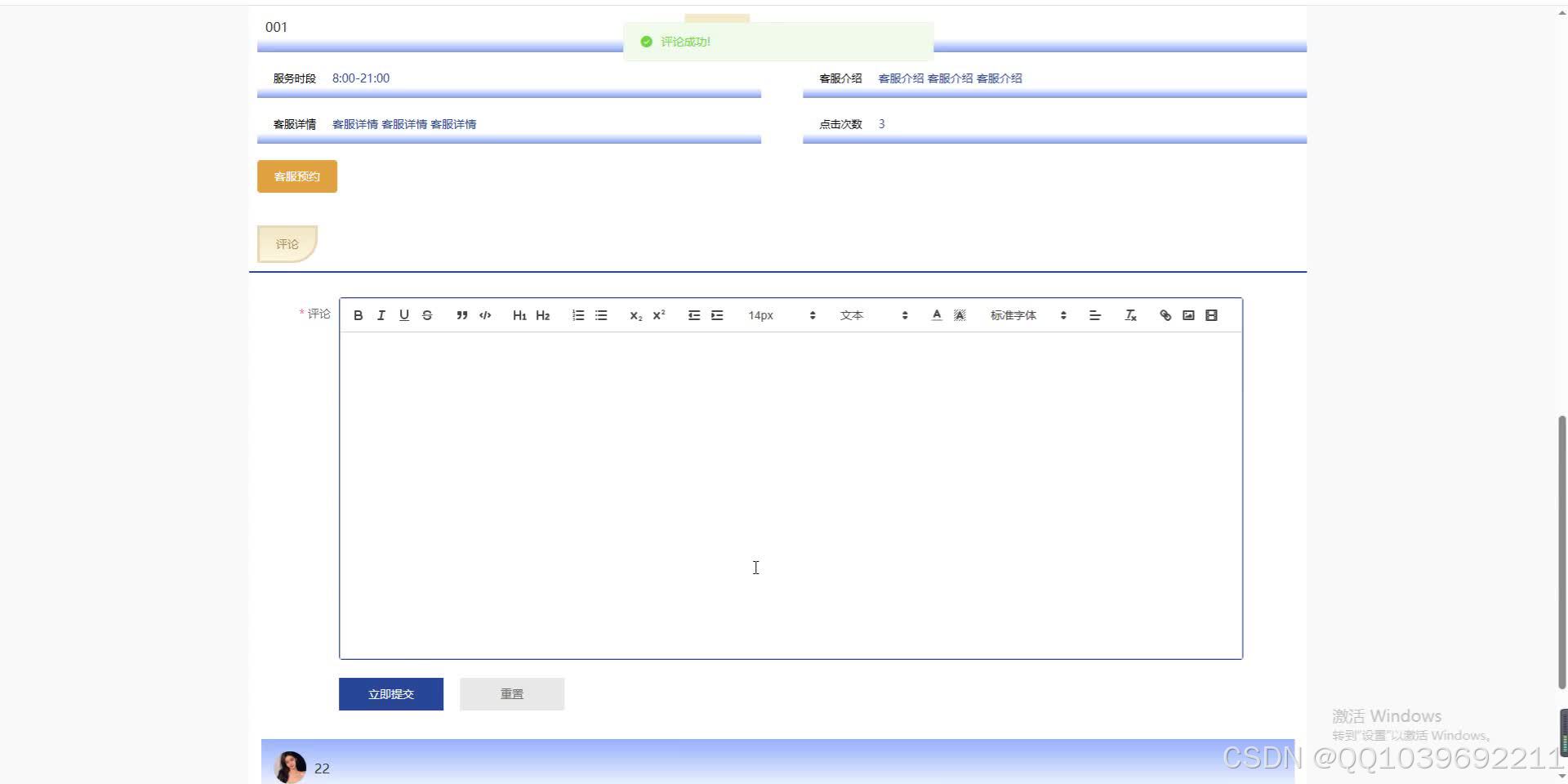The height and width of the screenshot is (784, 1568).
Task: Open text alignment options
Action: (x=1095, y=315)
